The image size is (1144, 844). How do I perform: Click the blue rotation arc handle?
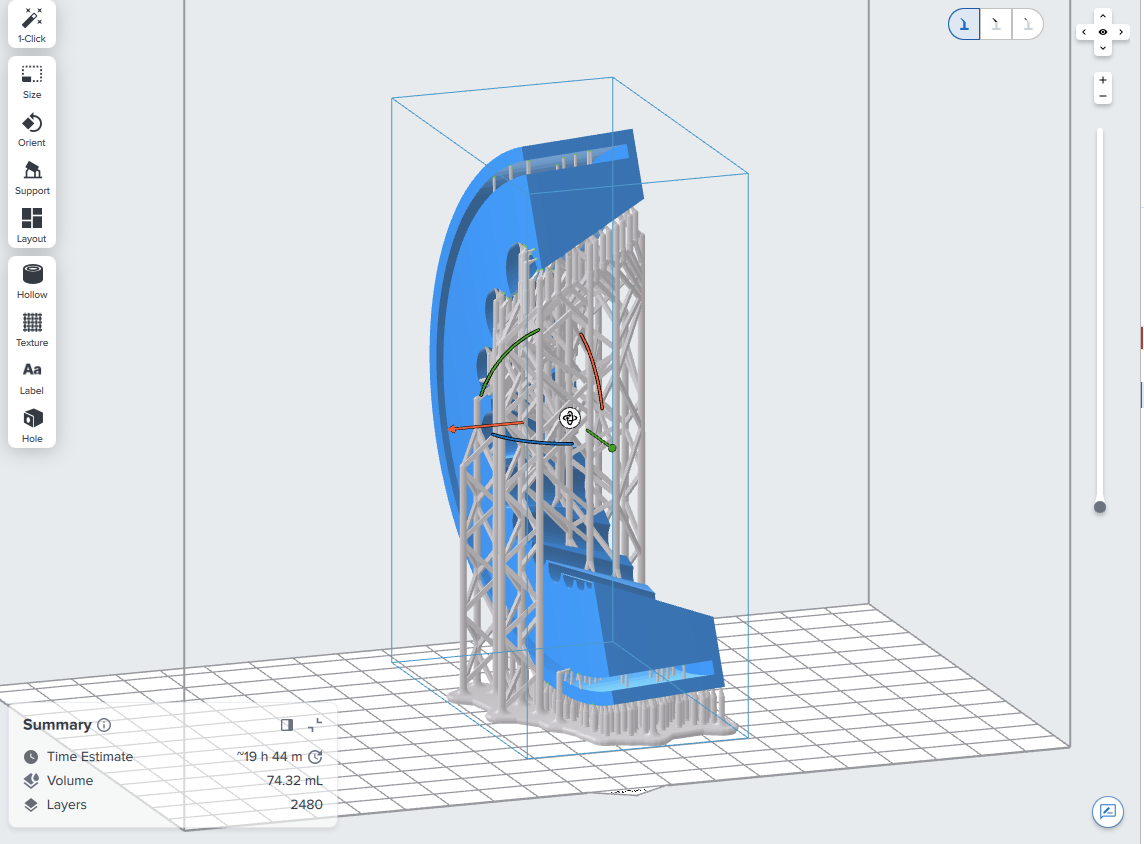click(532, 441)
